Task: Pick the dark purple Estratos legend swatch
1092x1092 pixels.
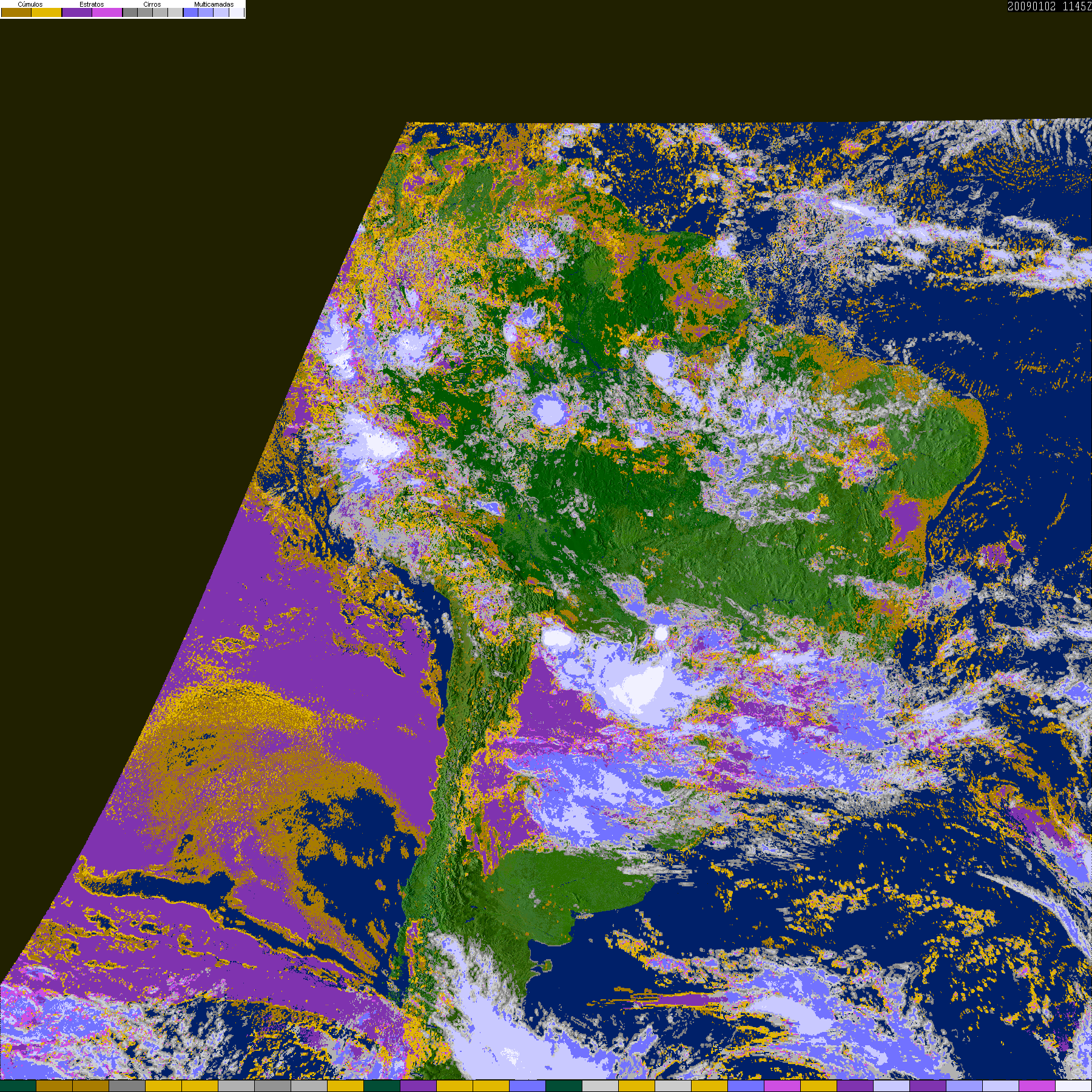Action: click(77, 13)
